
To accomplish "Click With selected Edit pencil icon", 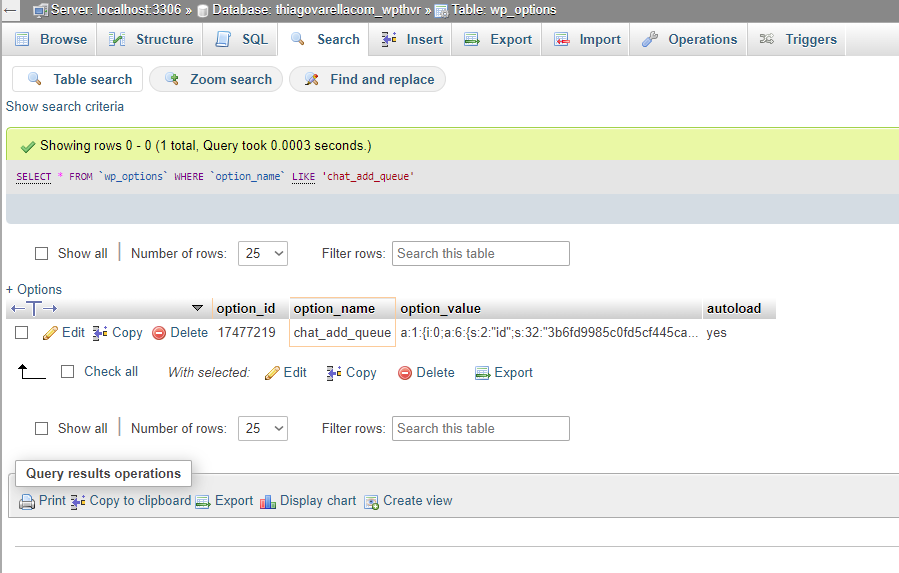I will 272,373.
